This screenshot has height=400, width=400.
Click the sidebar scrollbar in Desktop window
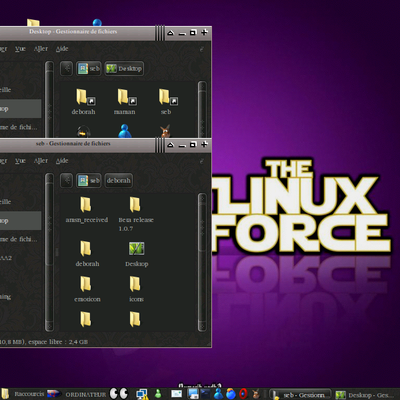[49, 99]
